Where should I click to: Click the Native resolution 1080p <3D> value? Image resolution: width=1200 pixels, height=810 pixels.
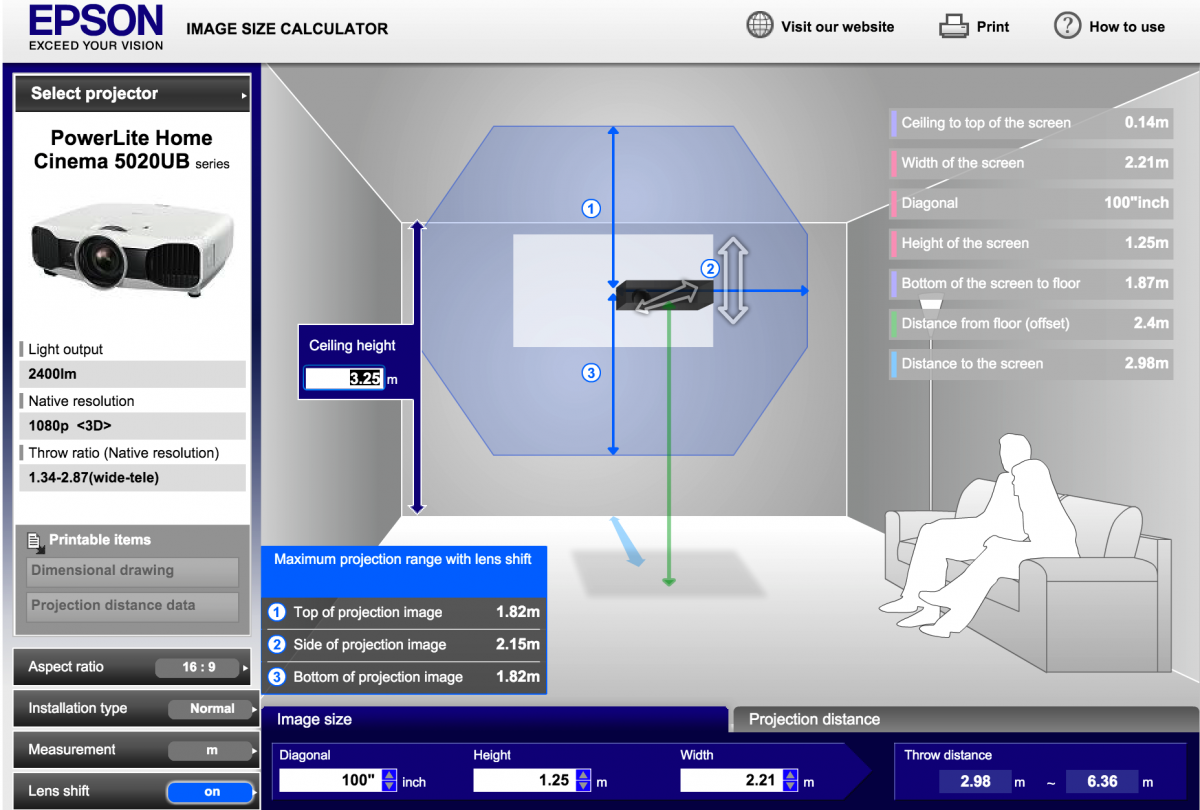click(x=132, y=426)
